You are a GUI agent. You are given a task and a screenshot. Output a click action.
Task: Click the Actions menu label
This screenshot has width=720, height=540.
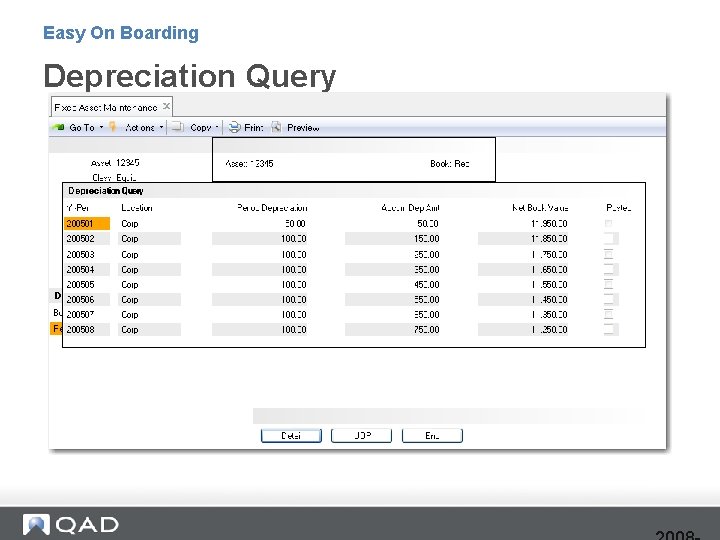click(140, 128)
